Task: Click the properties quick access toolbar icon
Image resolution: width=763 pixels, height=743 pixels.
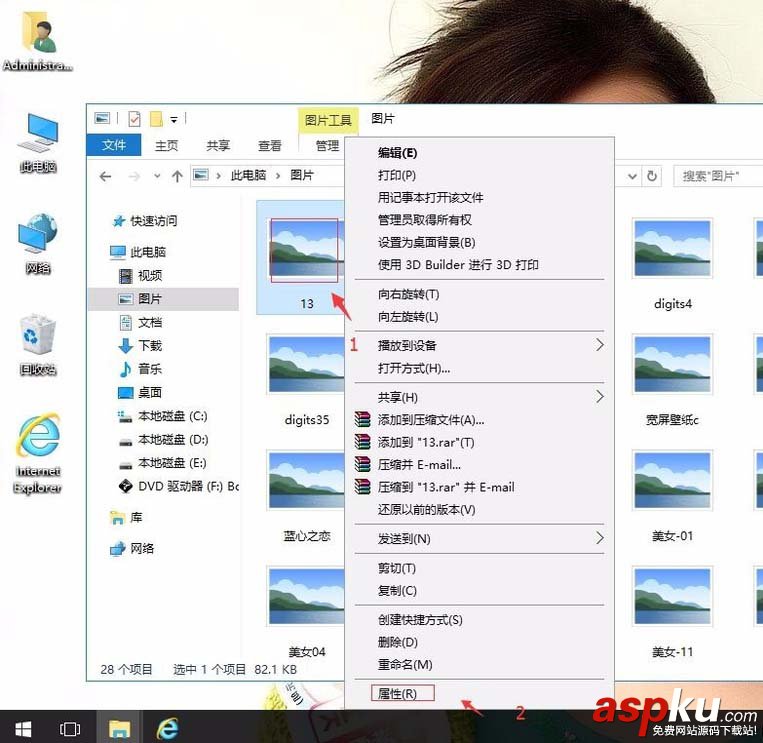Action: pyautogui.click(x=134, y=119)
